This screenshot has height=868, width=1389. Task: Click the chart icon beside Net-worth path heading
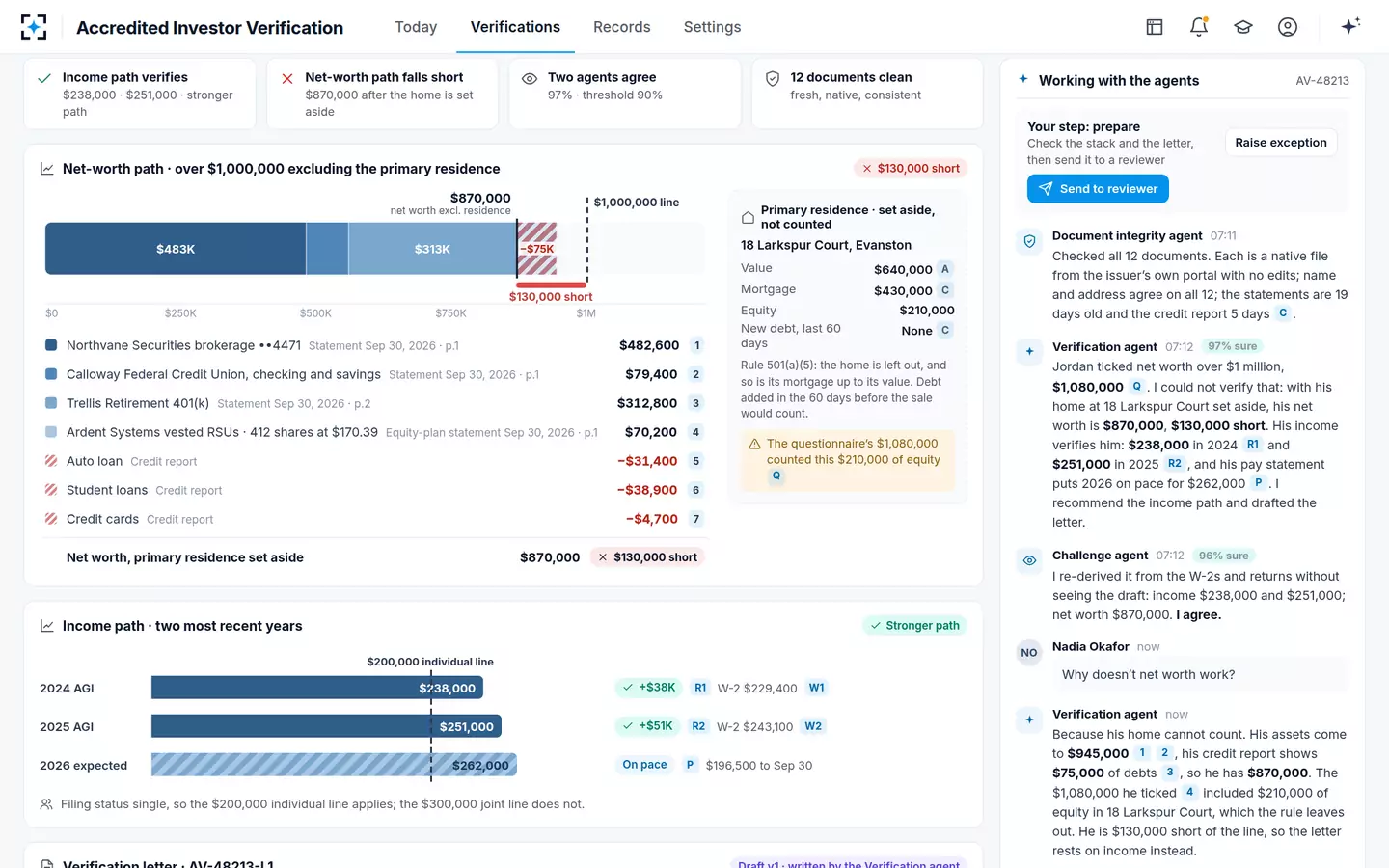click(47, 169)
